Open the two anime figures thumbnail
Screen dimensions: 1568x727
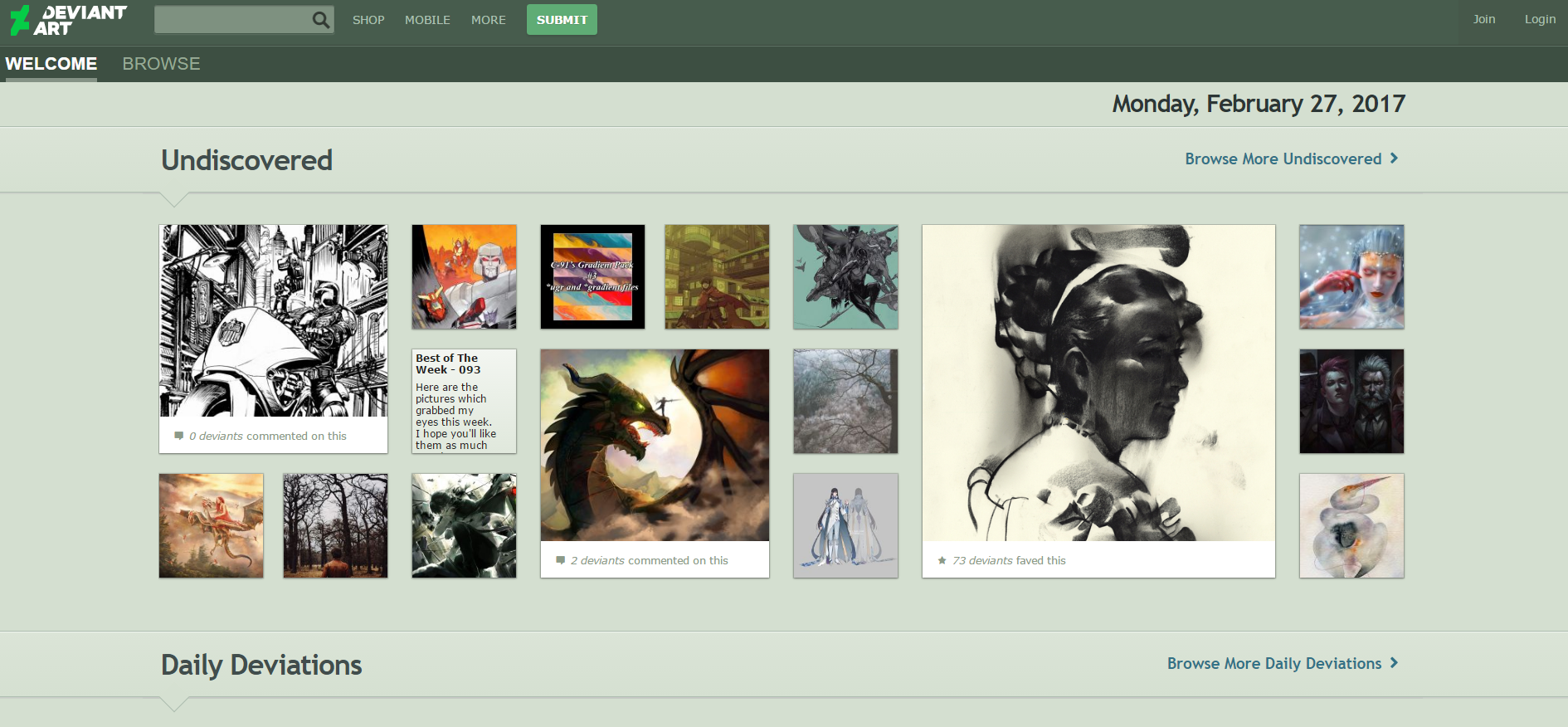pyautogui.click(x=845, y=525)
